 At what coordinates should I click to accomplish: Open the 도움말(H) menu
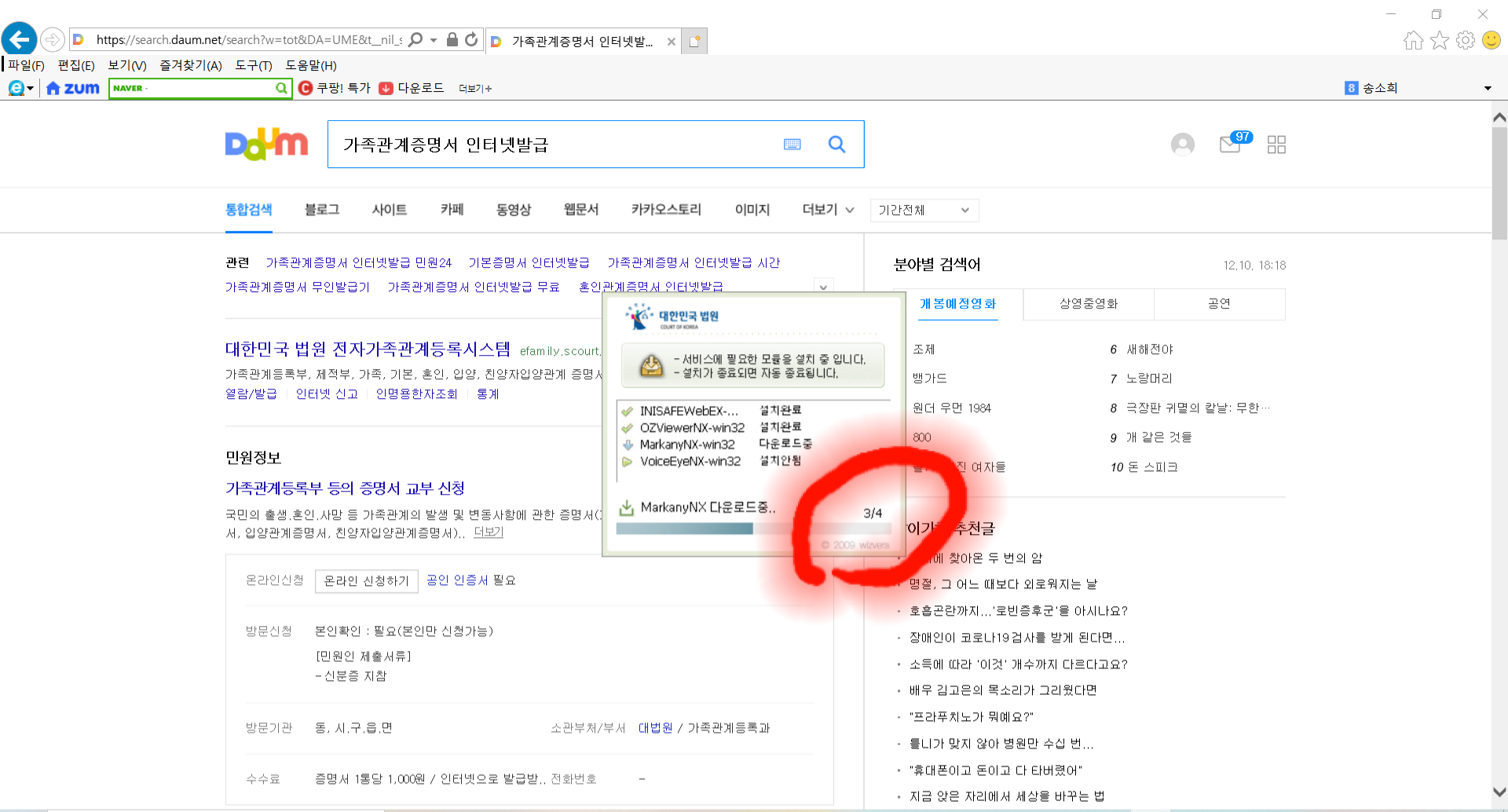pos(311,65)
